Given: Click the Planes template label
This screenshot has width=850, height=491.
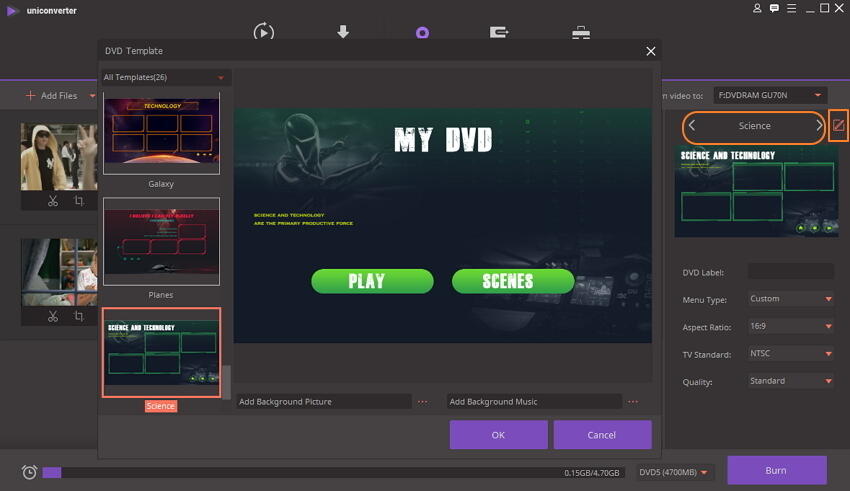Looking at the screenshot, I should (x=161, y=295).
